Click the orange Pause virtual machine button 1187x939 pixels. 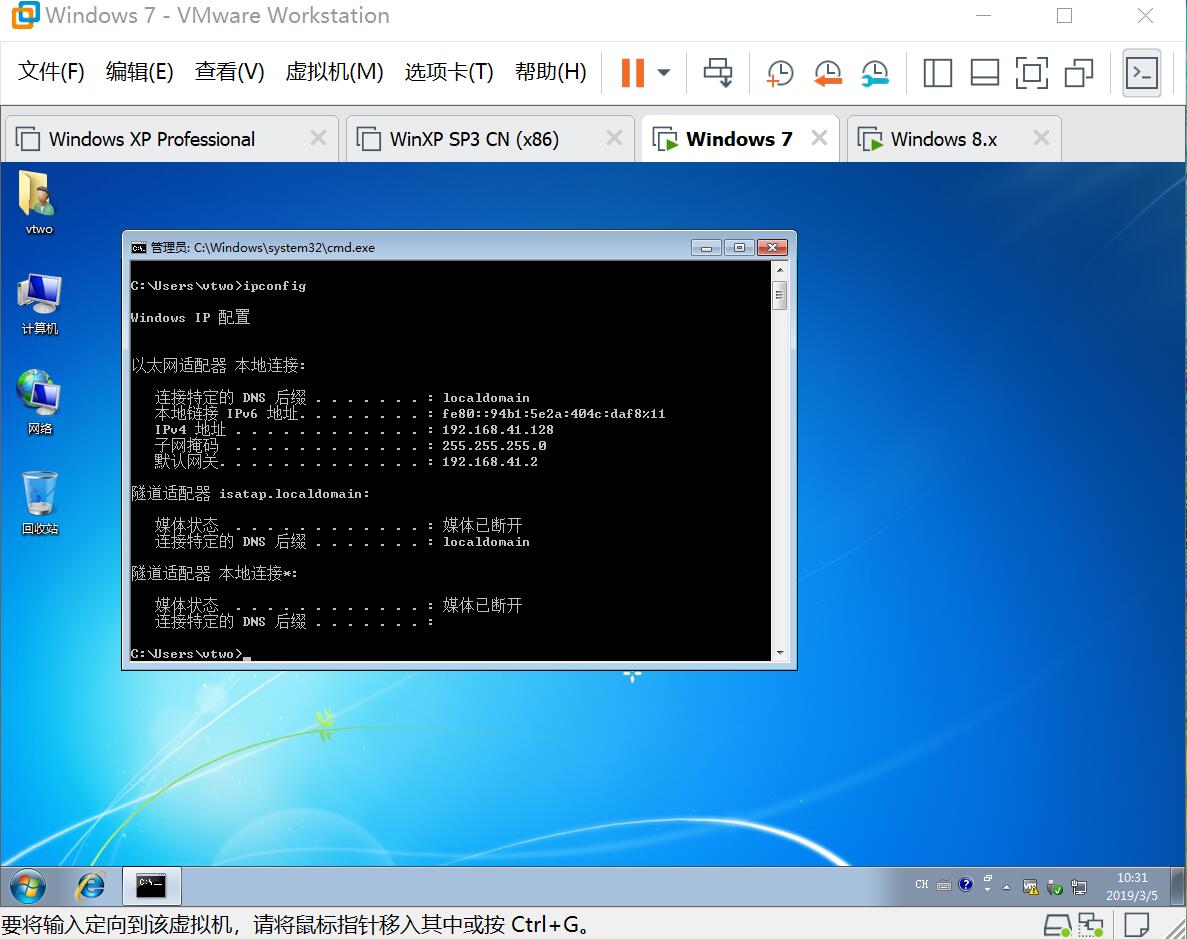coord(632,73)
